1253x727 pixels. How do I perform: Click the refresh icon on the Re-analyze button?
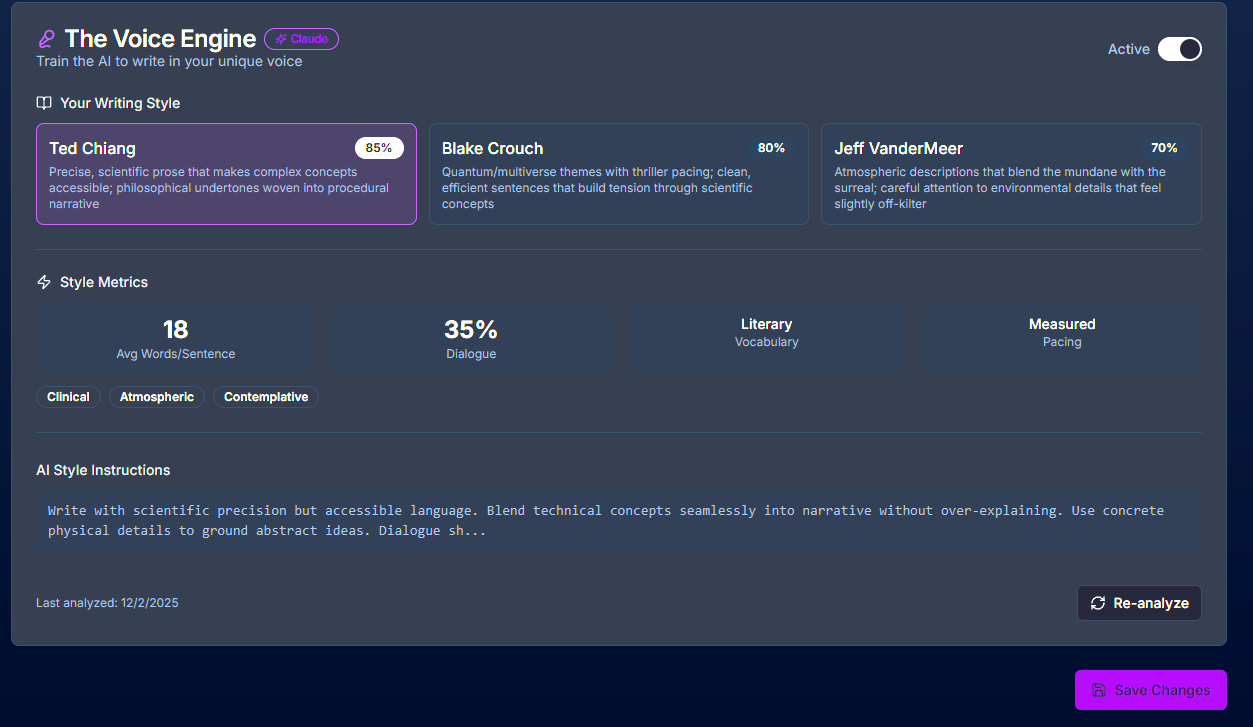[x=1097, y=603]
